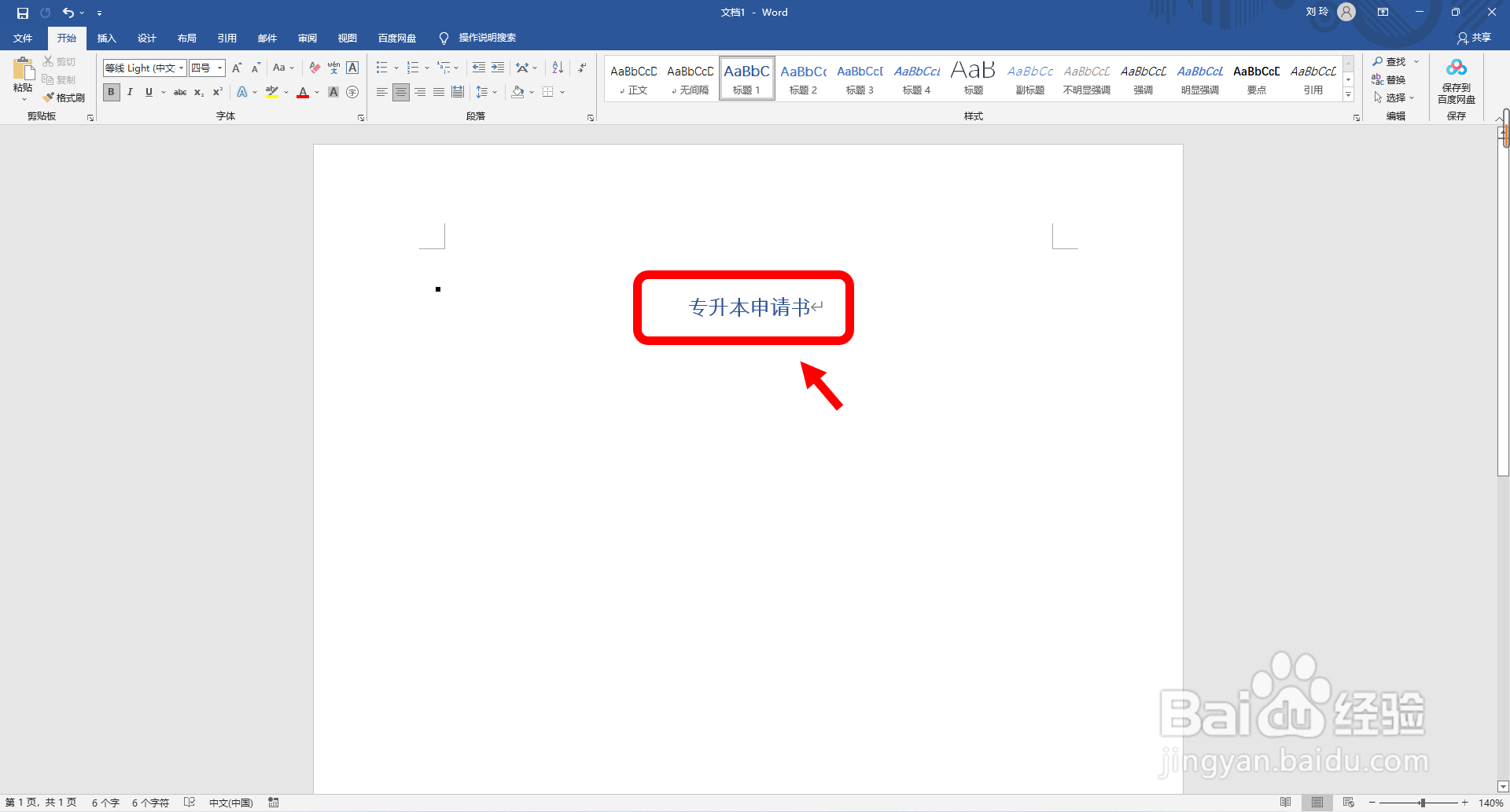This screenshot has width=1510, height=812.
Task: Open the Paste options dropdown arrow
Action: pyautogui.click(x=24, y=100)
